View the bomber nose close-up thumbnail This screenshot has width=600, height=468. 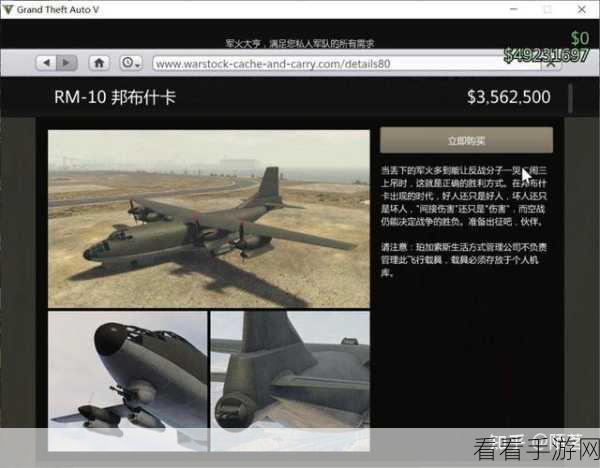click(x=128, y=381)
